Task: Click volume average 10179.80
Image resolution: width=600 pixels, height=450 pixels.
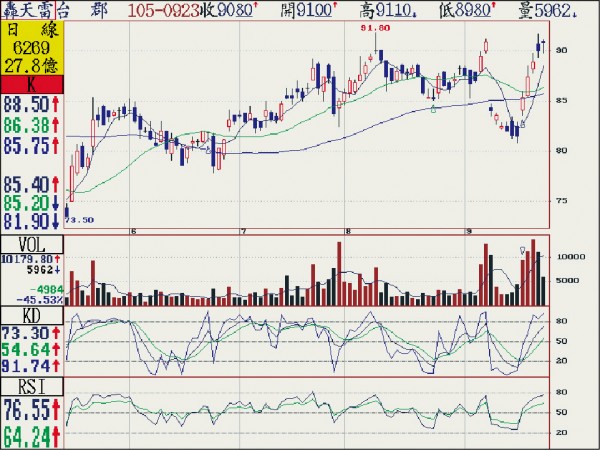Action: 31,259
